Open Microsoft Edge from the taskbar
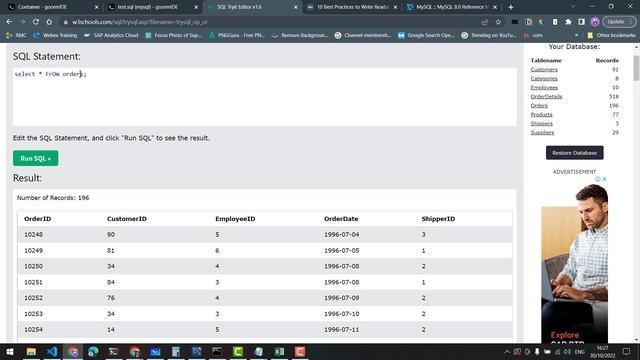This screenshot has width=640, height=360. [x=93, y=351]
